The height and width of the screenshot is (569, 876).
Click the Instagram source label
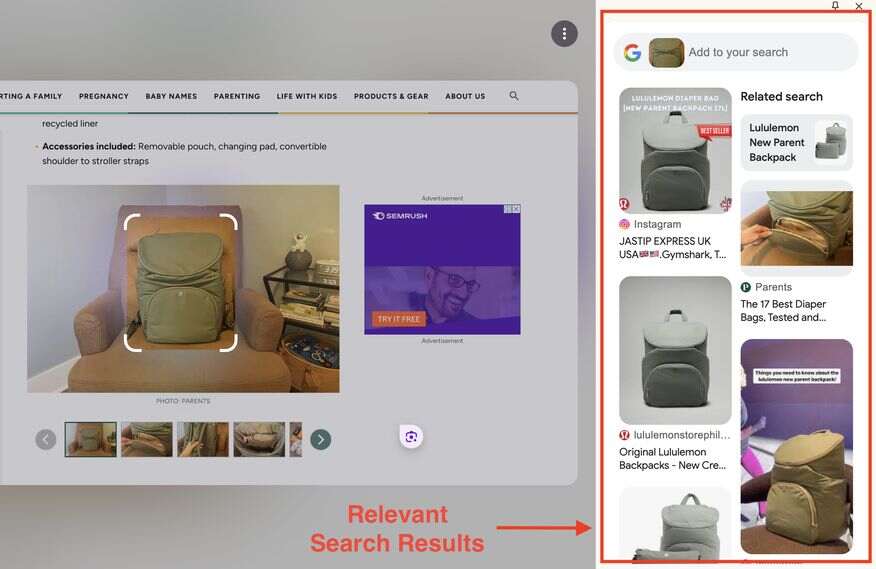pos(658,224)
